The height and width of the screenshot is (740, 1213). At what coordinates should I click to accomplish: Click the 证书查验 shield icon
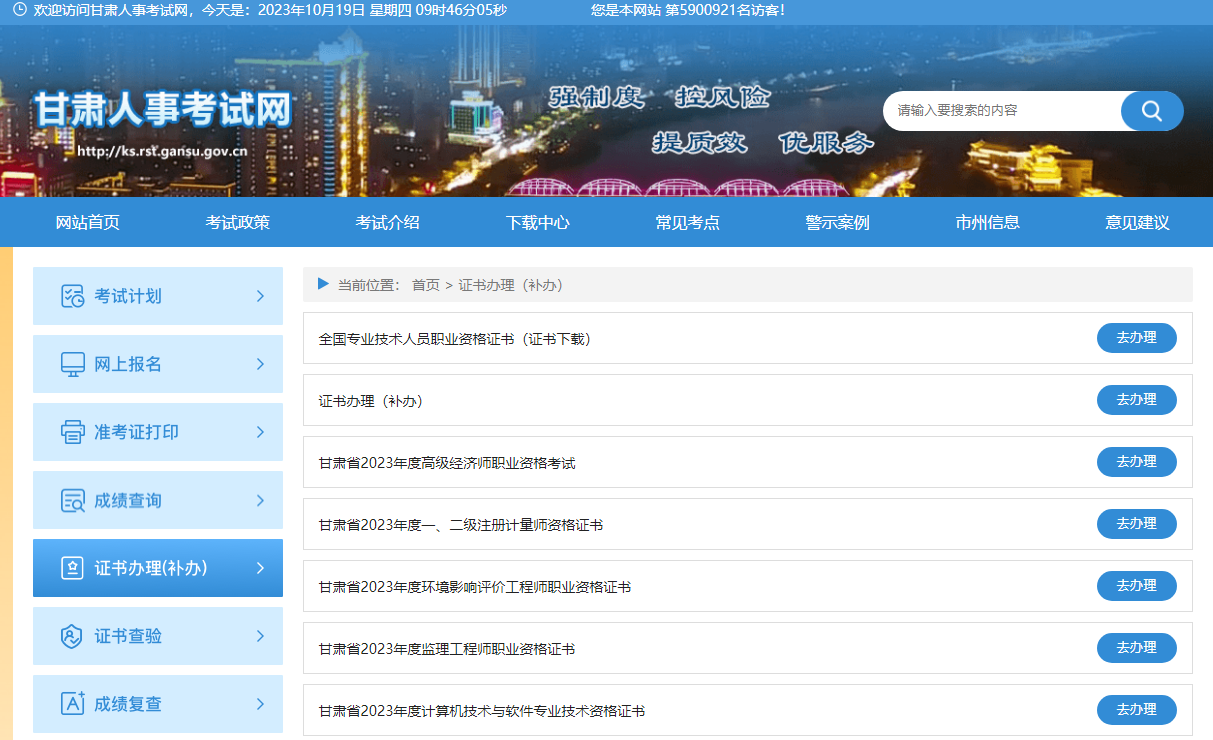pyautogui.click(x=72, y=636)
